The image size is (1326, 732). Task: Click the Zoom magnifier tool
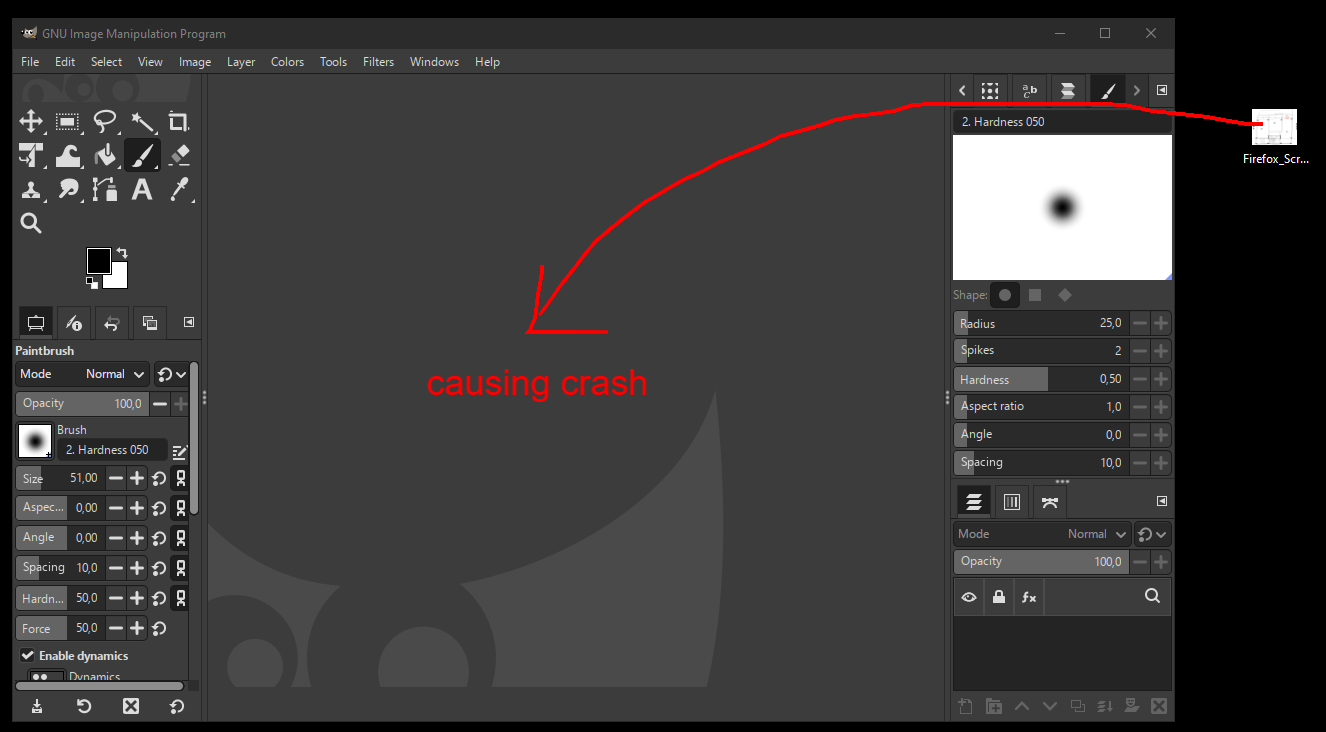point(31,223)
